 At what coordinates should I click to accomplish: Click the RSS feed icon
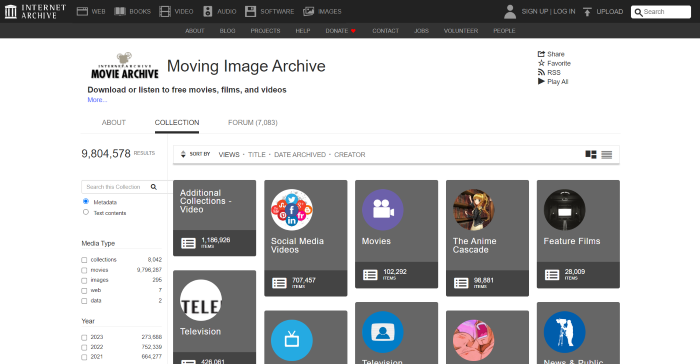point(541,72)
